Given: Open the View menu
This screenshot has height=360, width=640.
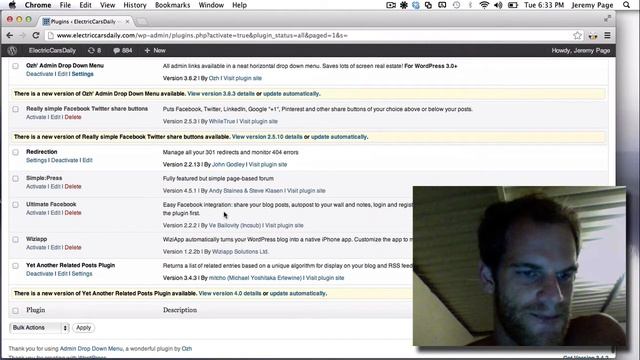Looking at the screenshot, I should click(107, 5).
